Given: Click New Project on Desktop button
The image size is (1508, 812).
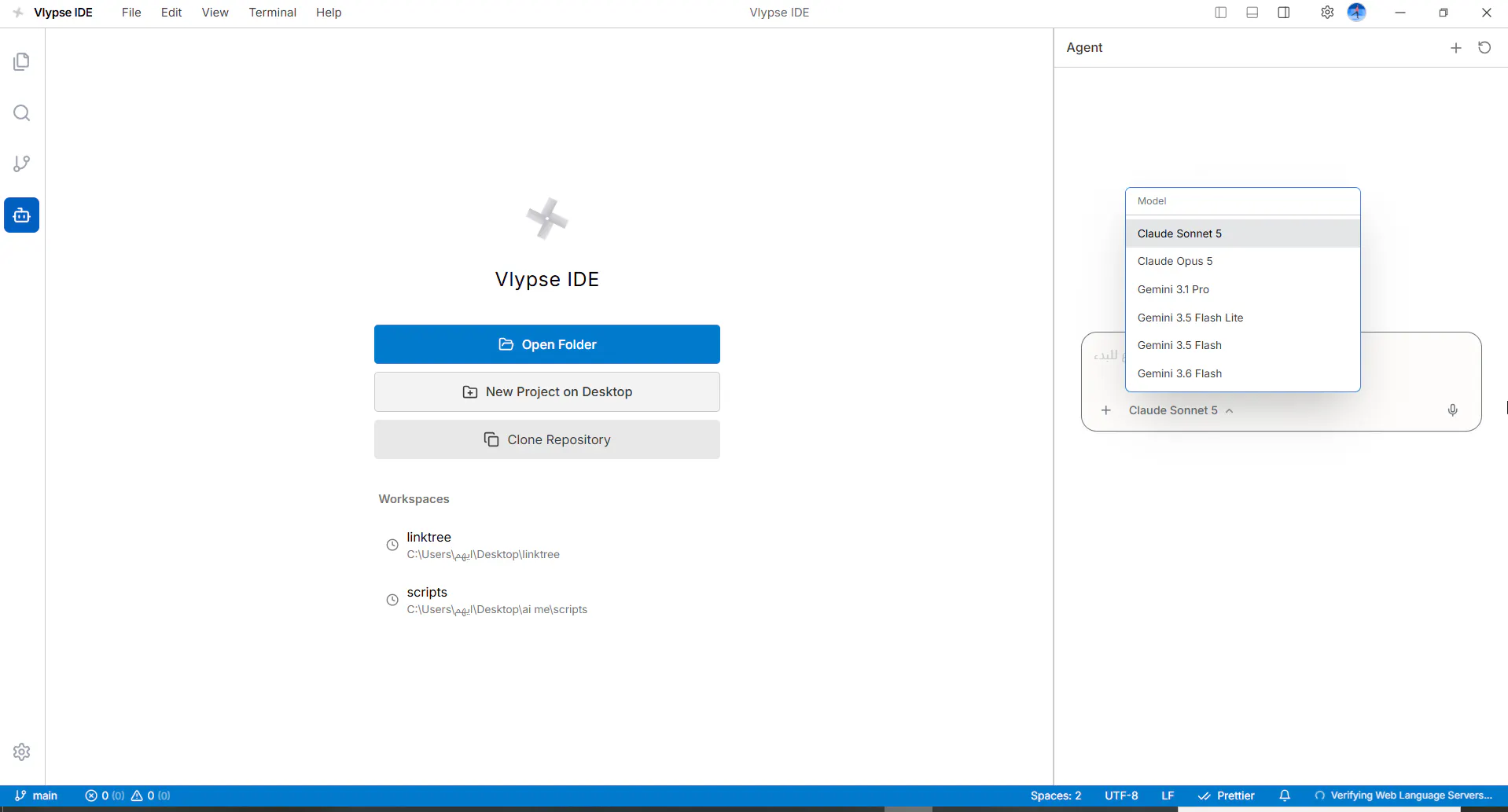Looking at the screenshot, I should pyautogui.click(x=547, y=391).
